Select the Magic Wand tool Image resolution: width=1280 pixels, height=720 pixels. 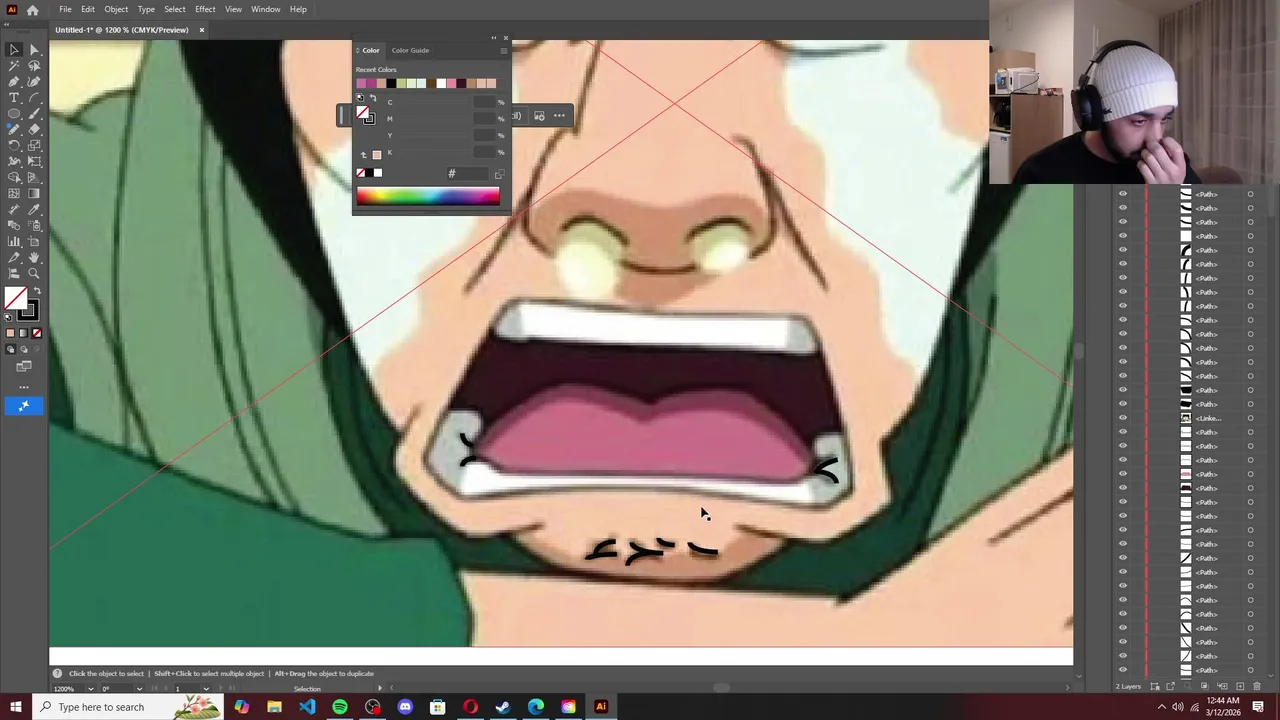click(14, 65)
